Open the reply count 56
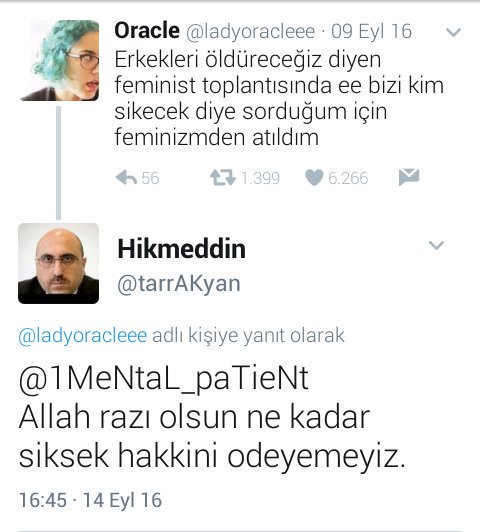This screenshot has height=532, width=480. coord(150,178)
